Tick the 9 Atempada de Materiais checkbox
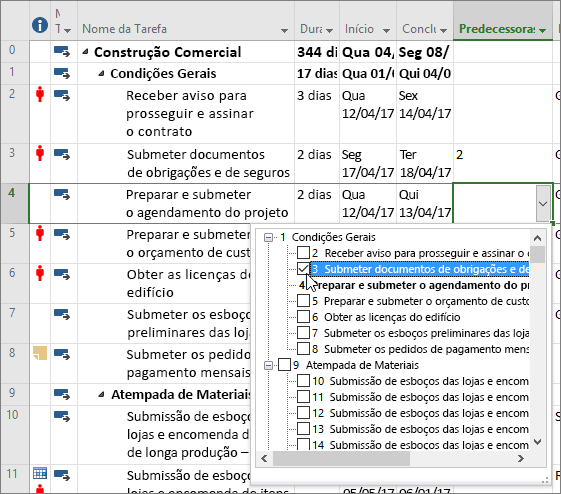 click(284, 365)
